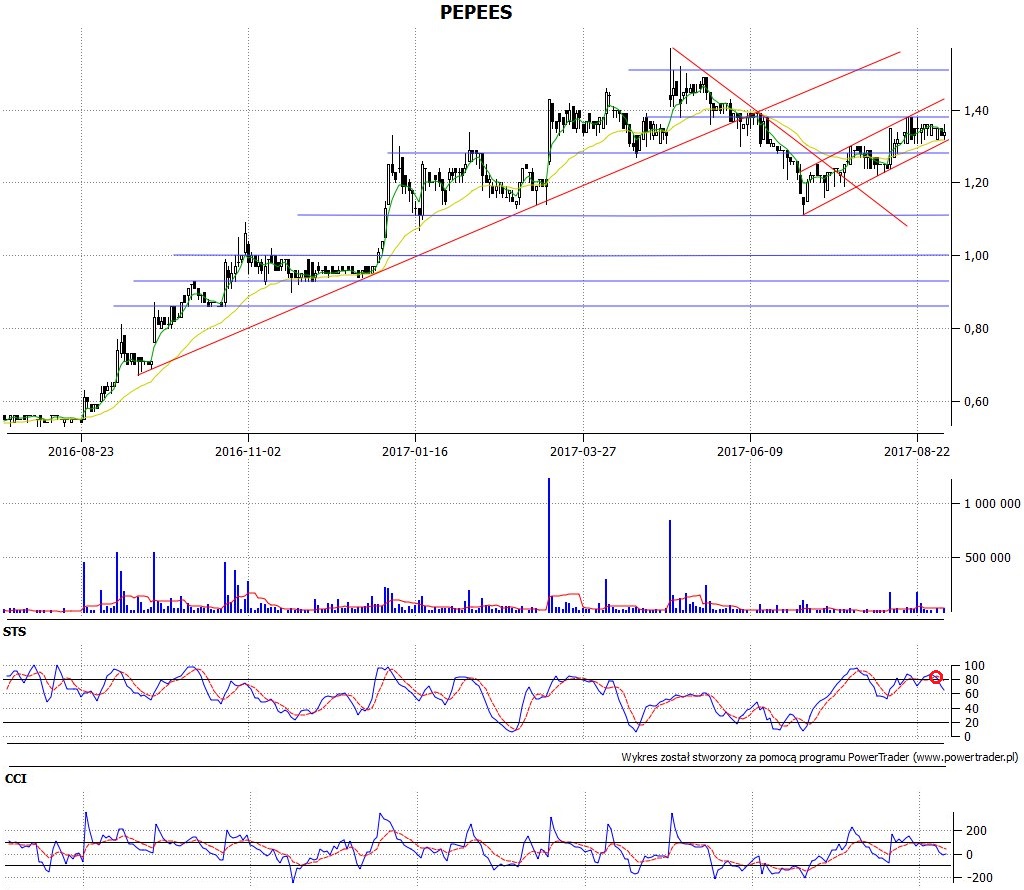Click the STS 80 level label
This screenshot has width=1024, height=890.
pyautogui.click(x=972, y=680)
